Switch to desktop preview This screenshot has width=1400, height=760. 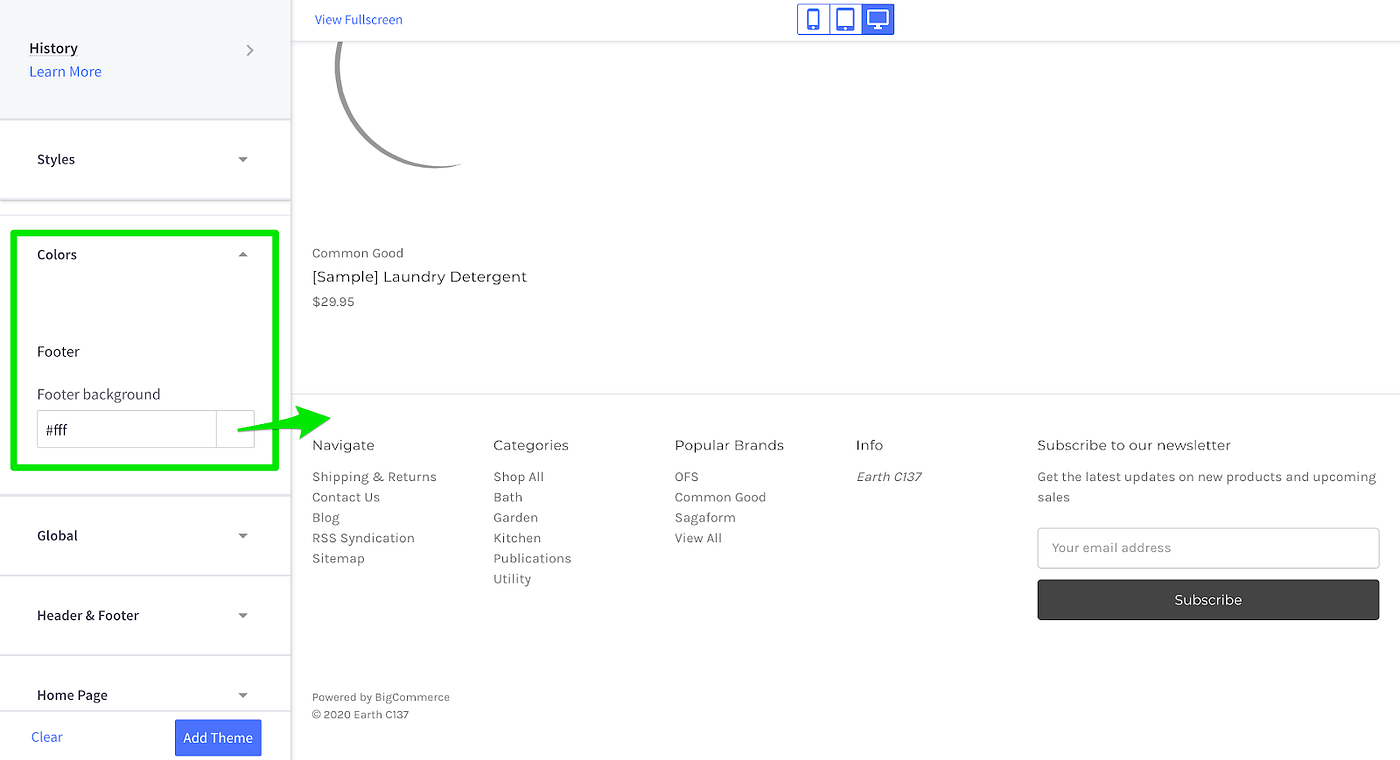(x=878, y=19)
